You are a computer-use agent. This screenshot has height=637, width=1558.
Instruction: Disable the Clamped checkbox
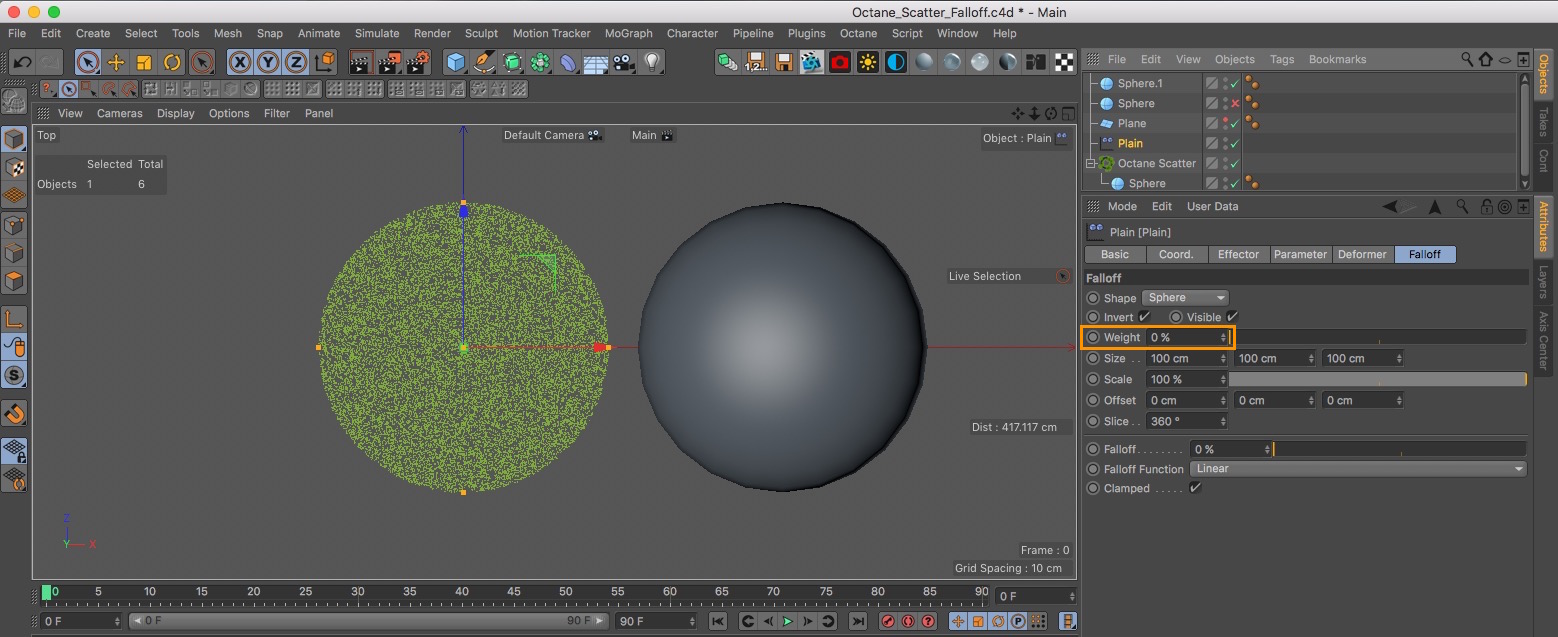pyautogui.click(x=1195, y=488)
